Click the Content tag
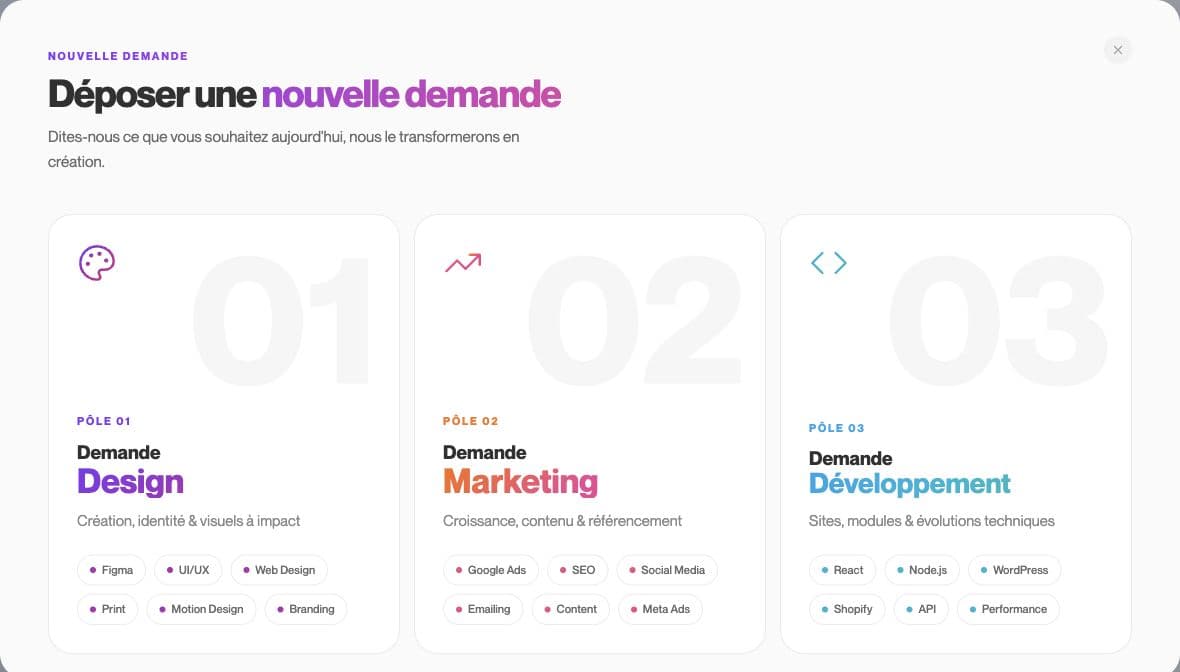 570,609
